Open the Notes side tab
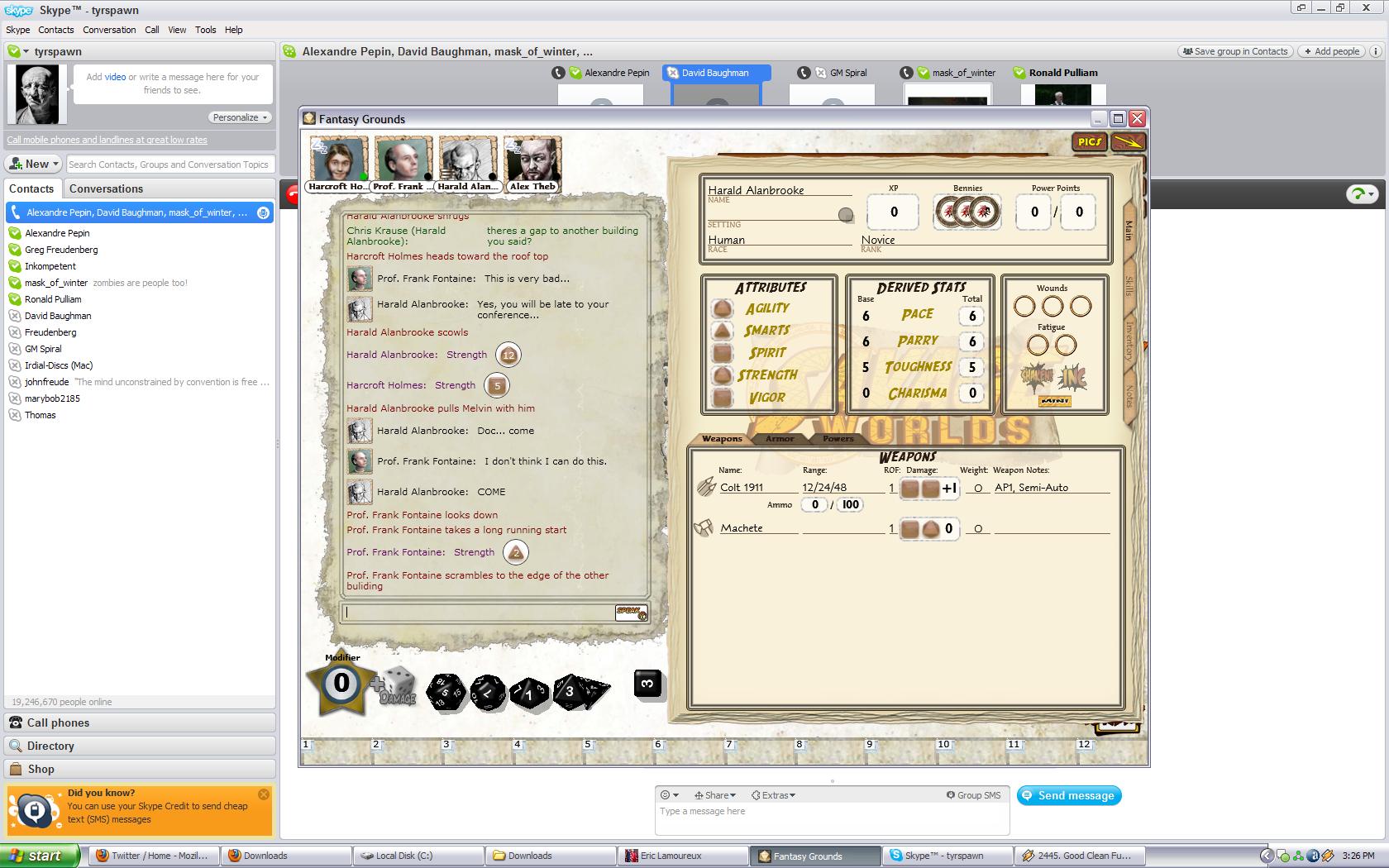The image size is (1389, 868). pos(1129,397)
